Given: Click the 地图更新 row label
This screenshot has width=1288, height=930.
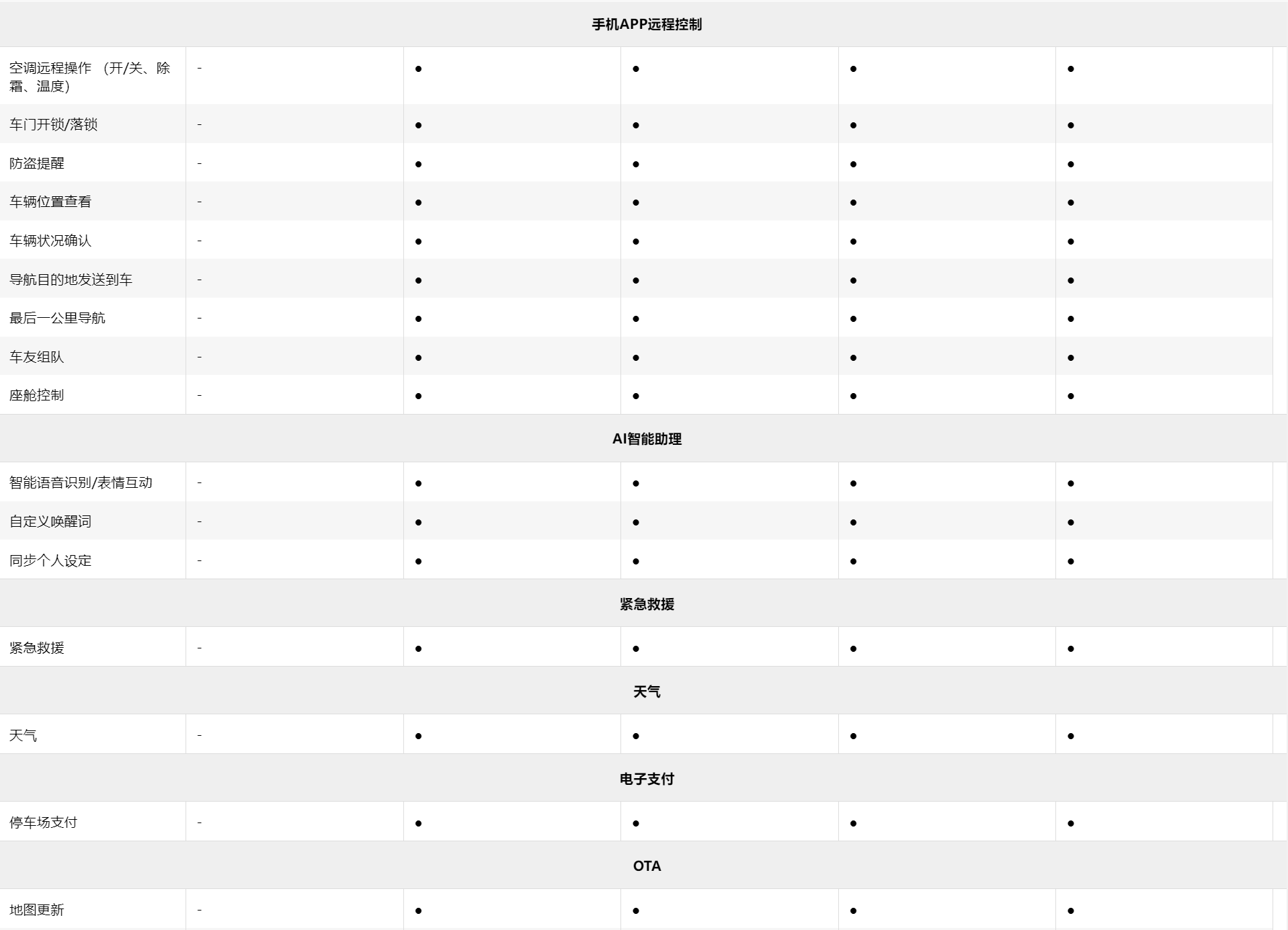Looking at the screenshot, I should coord(37,910).
